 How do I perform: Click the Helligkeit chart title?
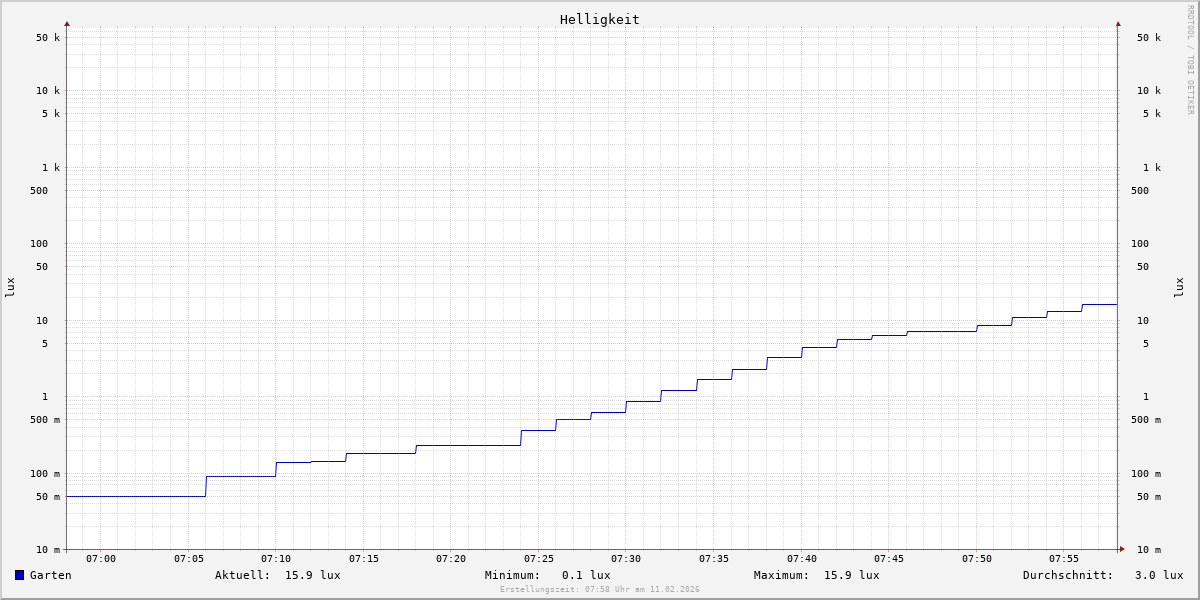tap(599, 19)
